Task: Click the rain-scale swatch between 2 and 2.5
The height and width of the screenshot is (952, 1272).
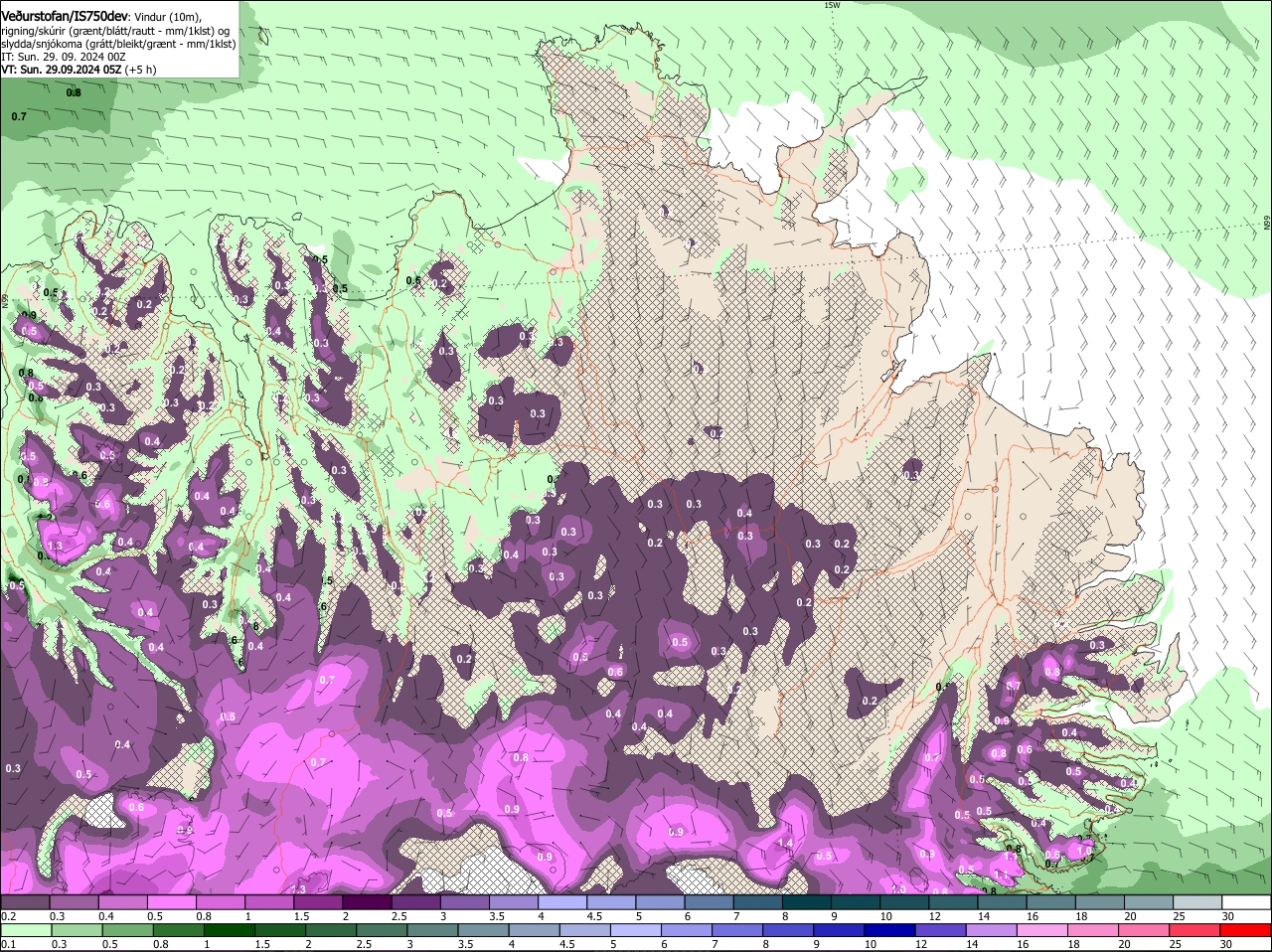Action: [330, 930]
